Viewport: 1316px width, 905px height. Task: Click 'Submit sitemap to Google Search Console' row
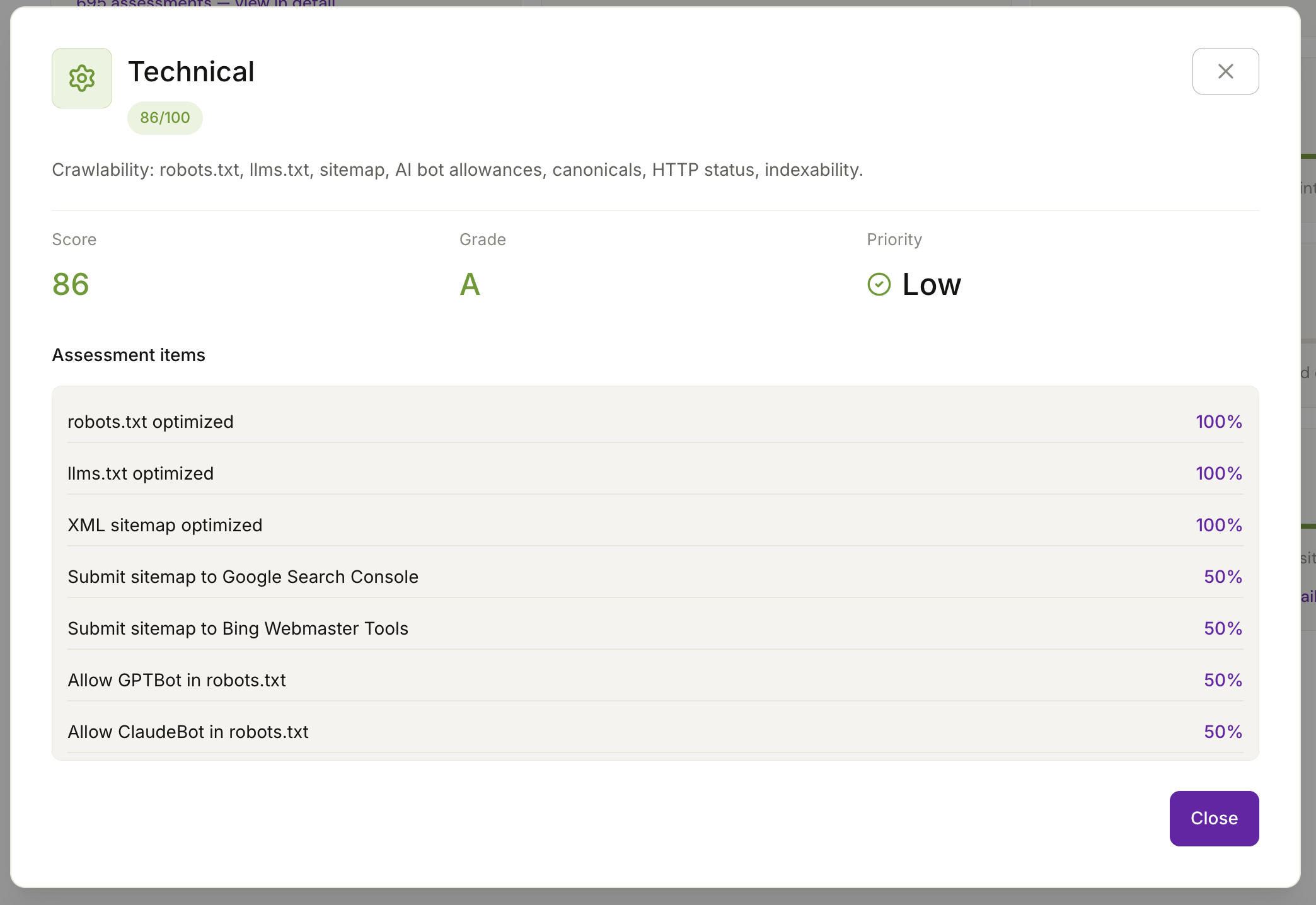243,577
